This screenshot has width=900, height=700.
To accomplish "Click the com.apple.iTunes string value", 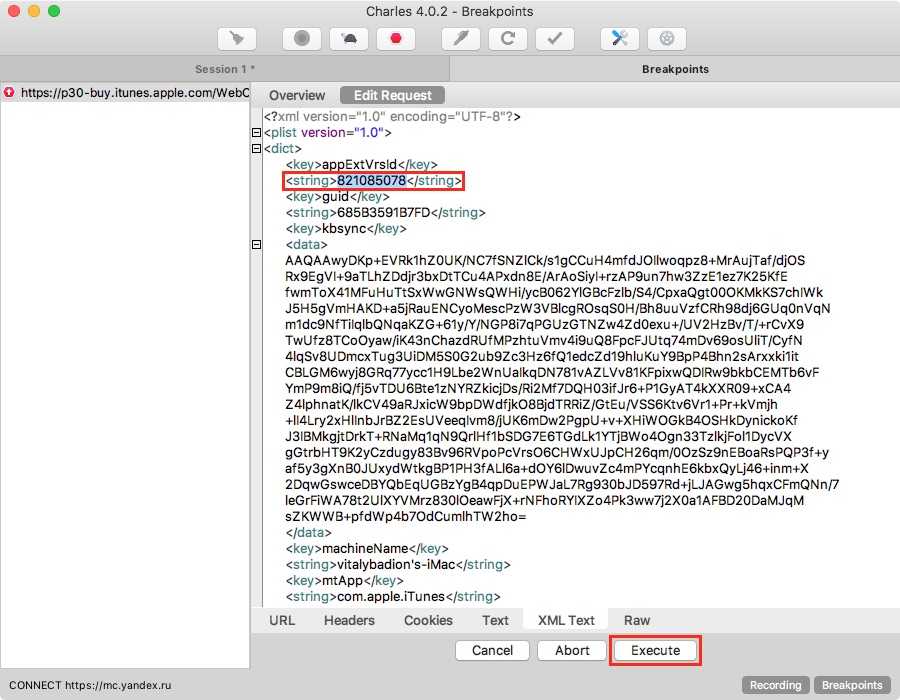I will tap(391, 597).
